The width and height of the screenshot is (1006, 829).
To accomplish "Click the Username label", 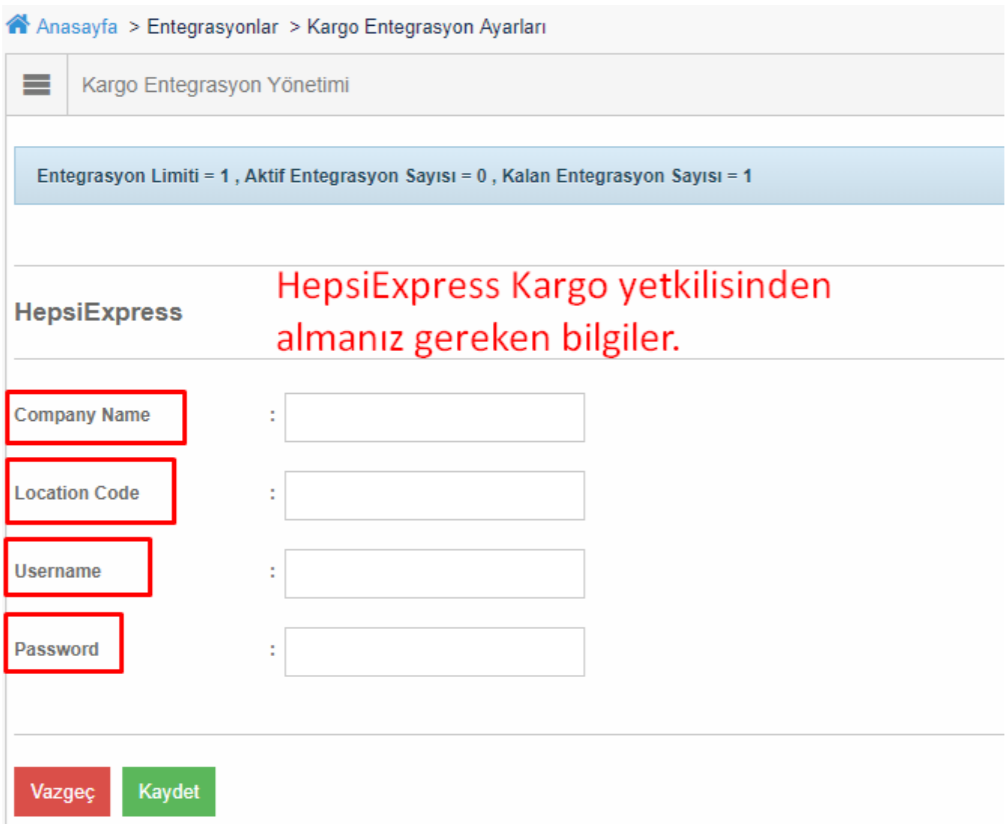I will click(x=58, y=571).
